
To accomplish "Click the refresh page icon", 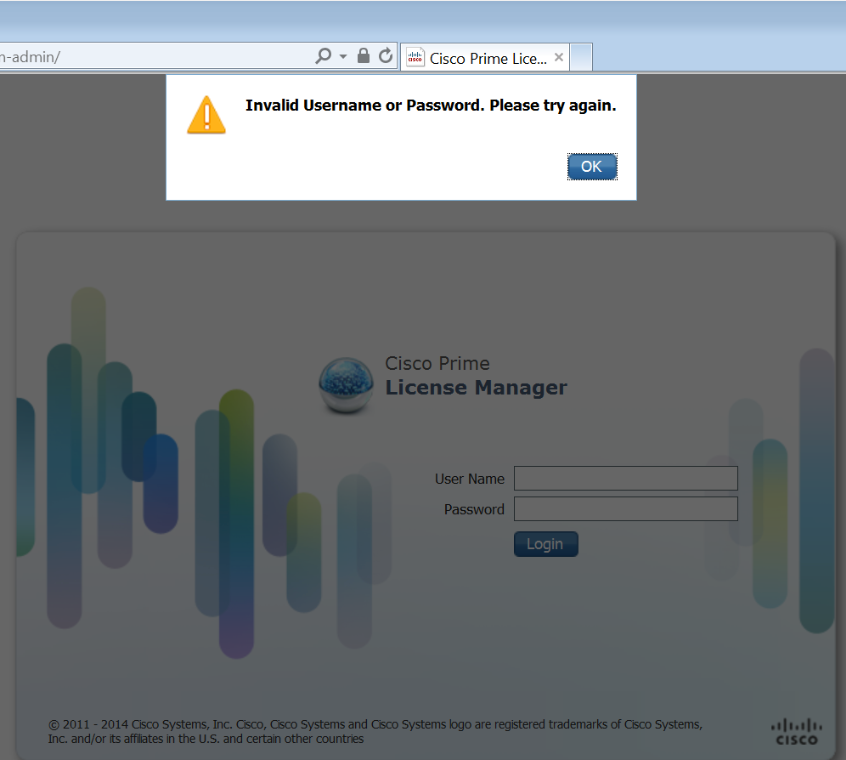I will click(x=385, y=56).
